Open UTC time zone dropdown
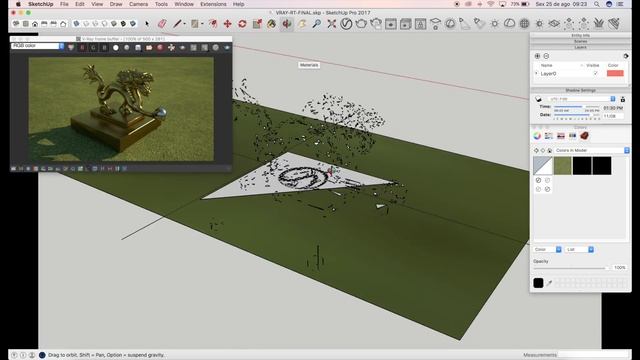Viewport: 640px width, 360px height. click(581, 99)
